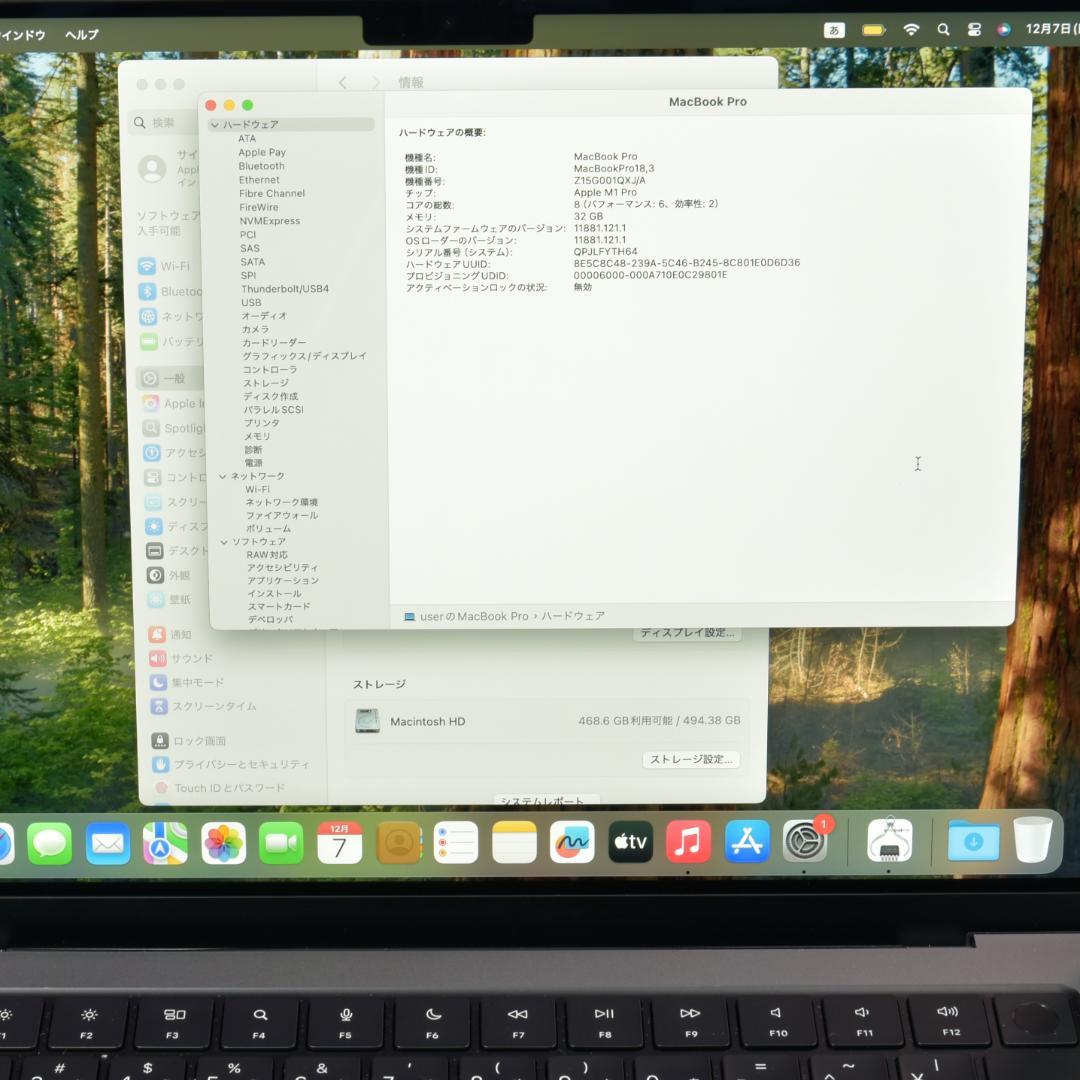Open Messages app in the Dock
The width and height of the screenshot is (1080, 1080).
tap(49, 843)
